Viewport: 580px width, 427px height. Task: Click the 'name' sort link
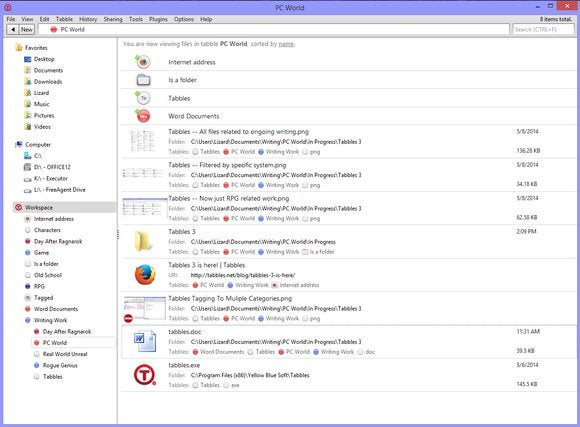click(286, 44)
